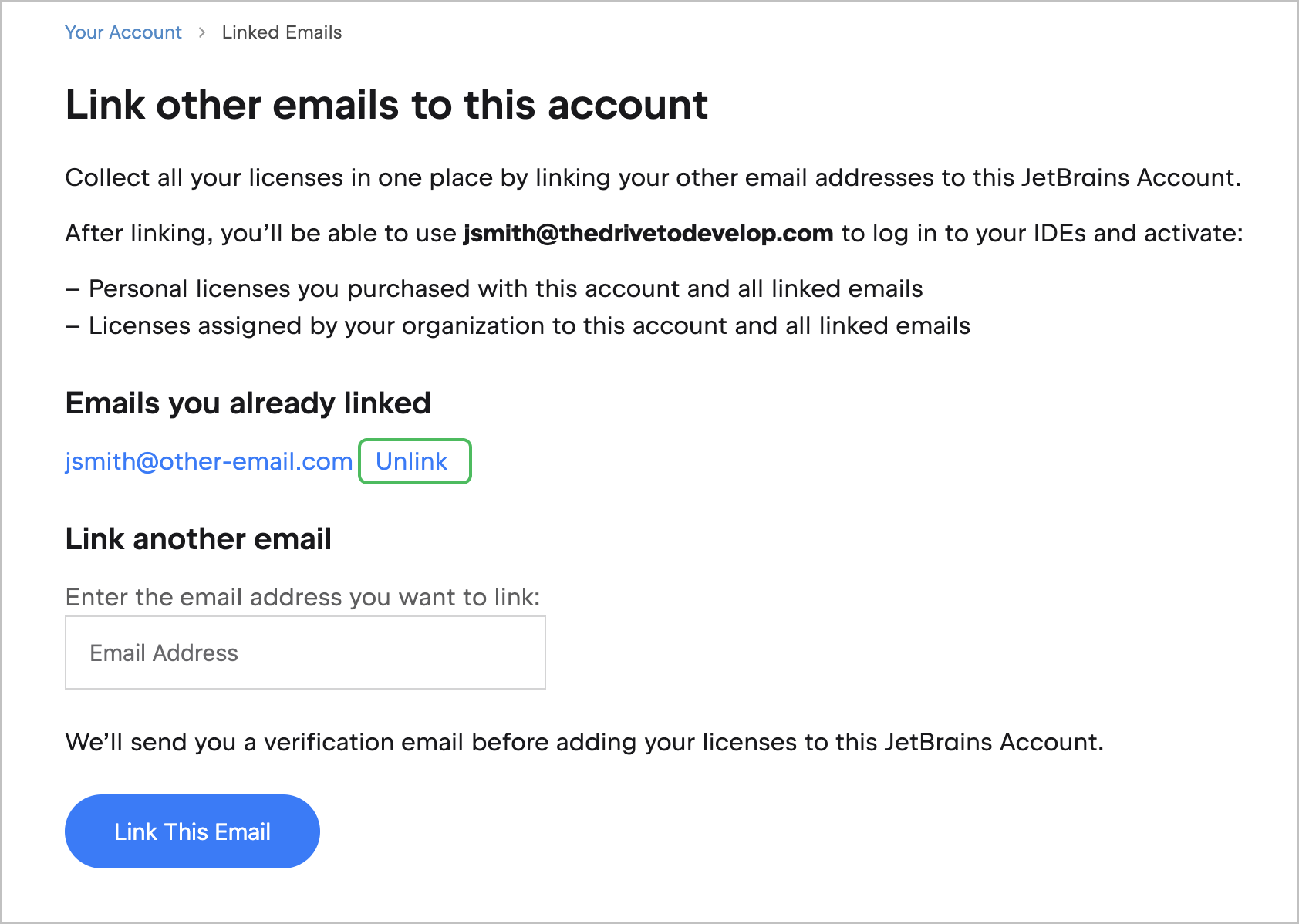Go to the Your Account breadcrumb
This screenshot has width=1299, height=924.
coord(123,32)
